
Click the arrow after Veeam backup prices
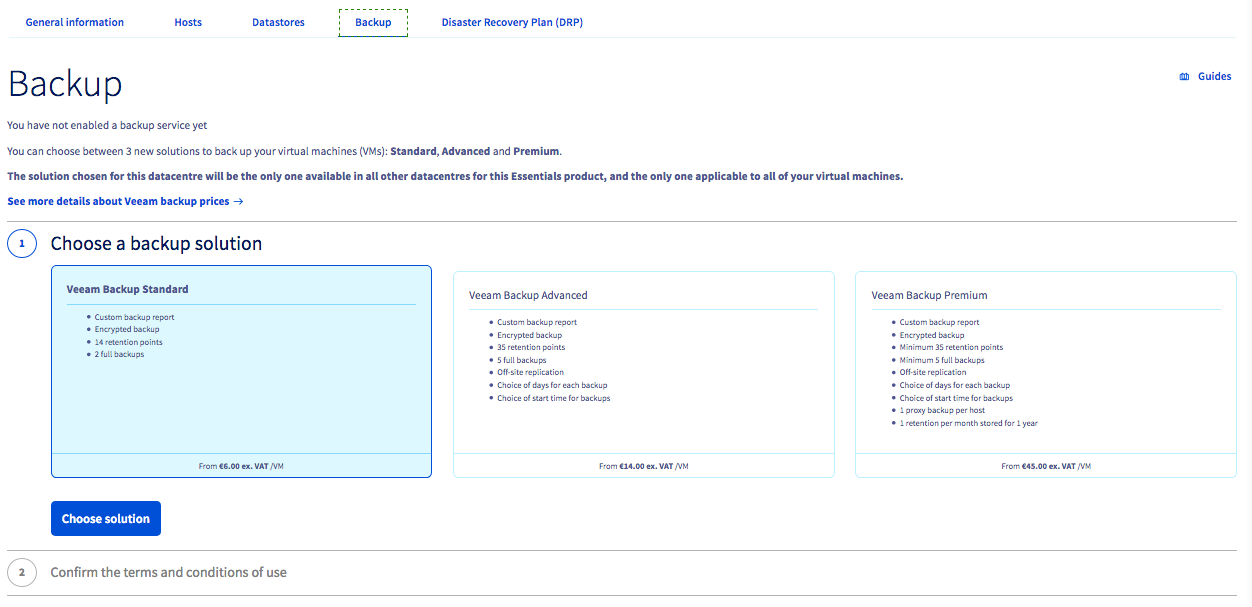238,202
